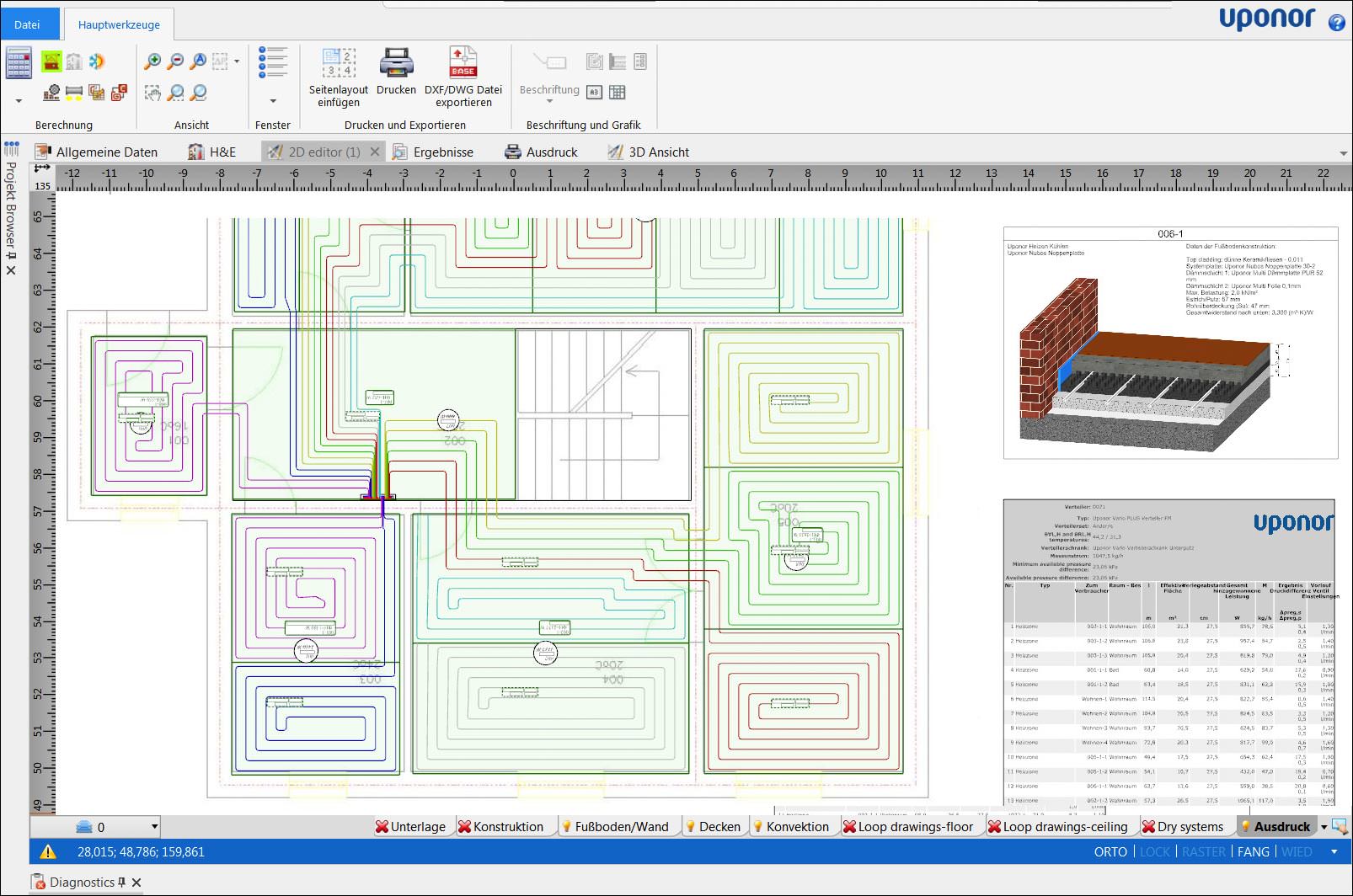Click Seitenlayout einfügen button
Image resolution: width=1353 pixels, height=896 pixels.
pos(339,77)
